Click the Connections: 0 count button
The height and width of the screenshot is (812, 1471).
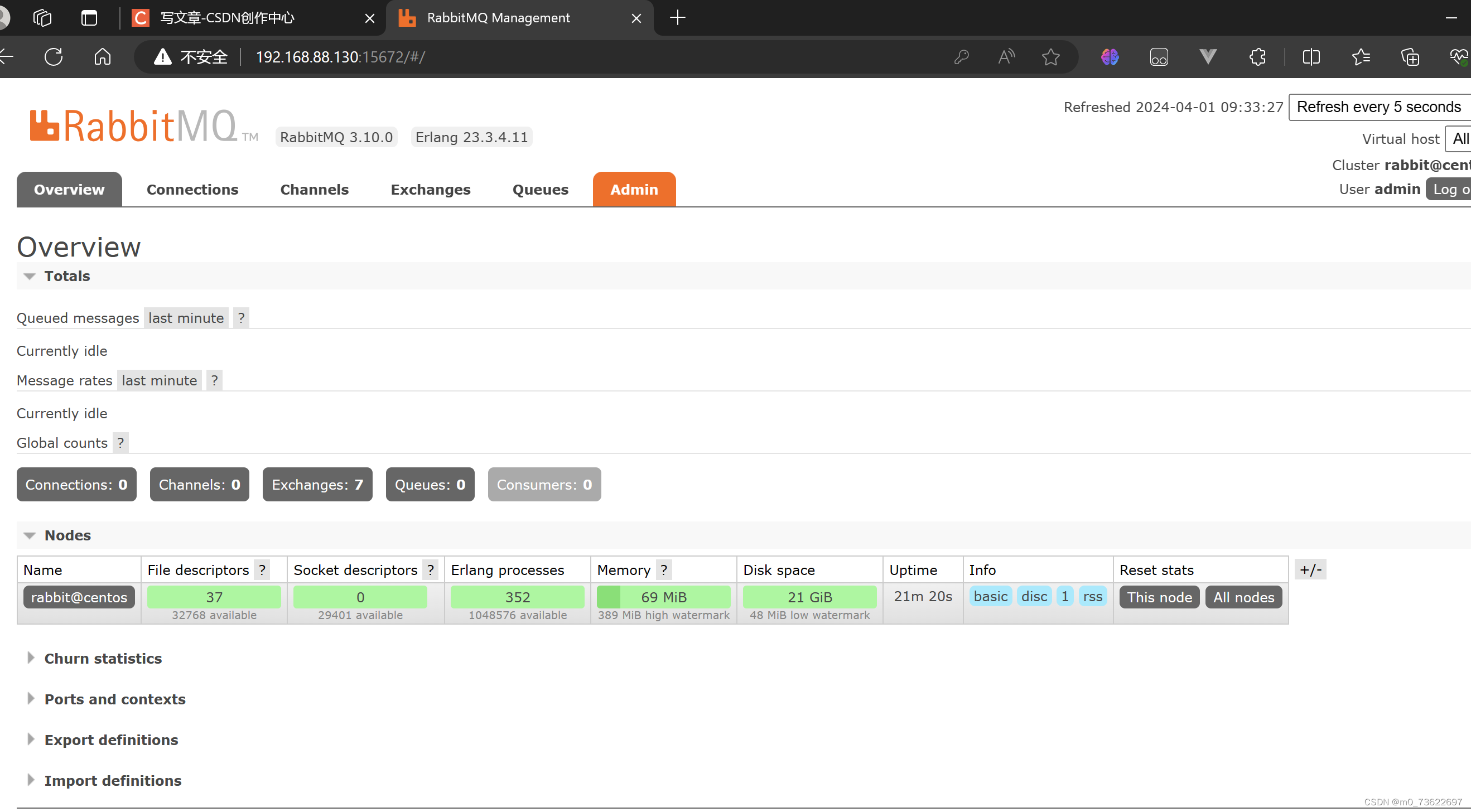tap(76, 484)
